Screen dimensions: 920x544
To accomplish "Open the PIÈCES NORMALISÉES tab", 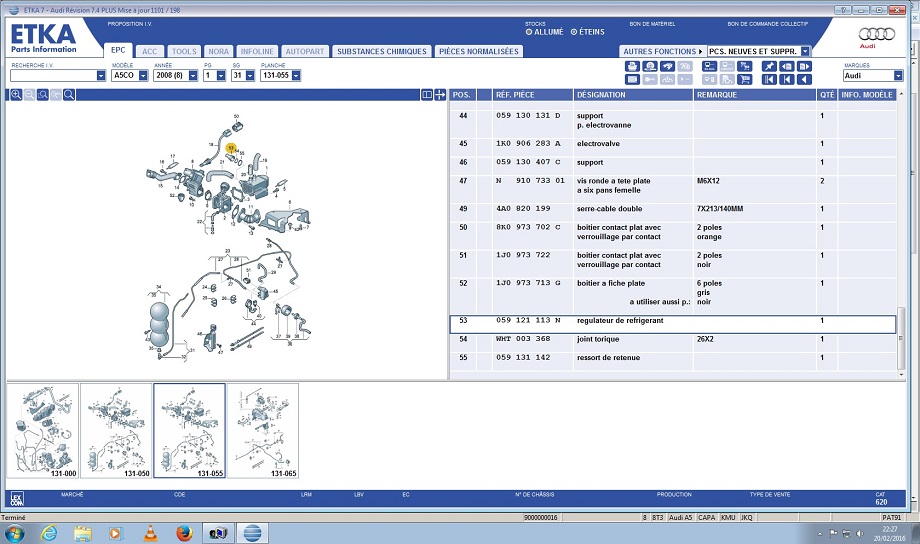I will coord(465,51).
